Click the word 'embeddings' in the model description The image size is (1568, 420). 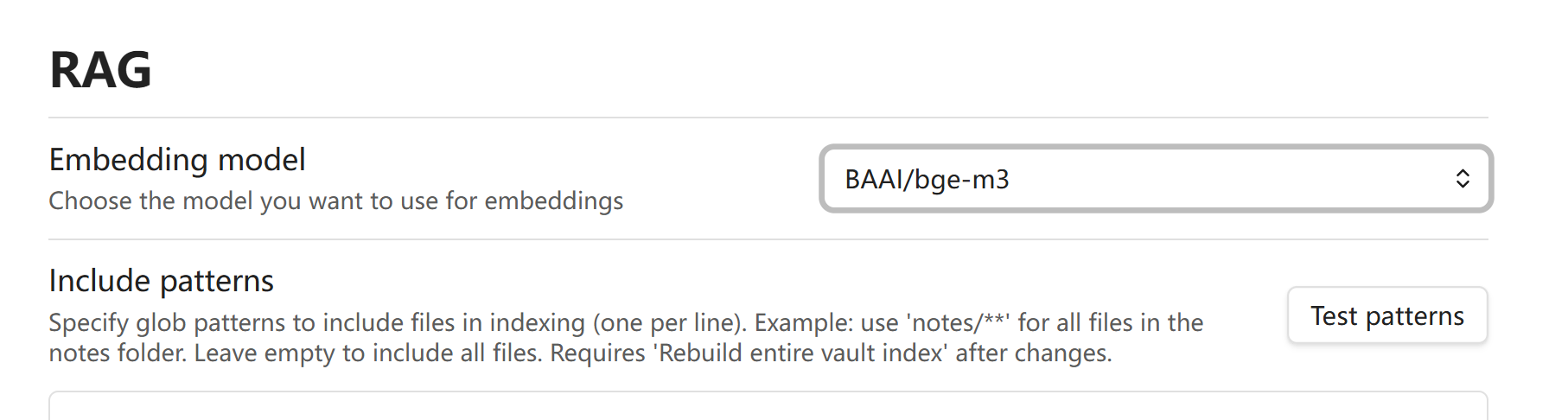coord(553,200)
